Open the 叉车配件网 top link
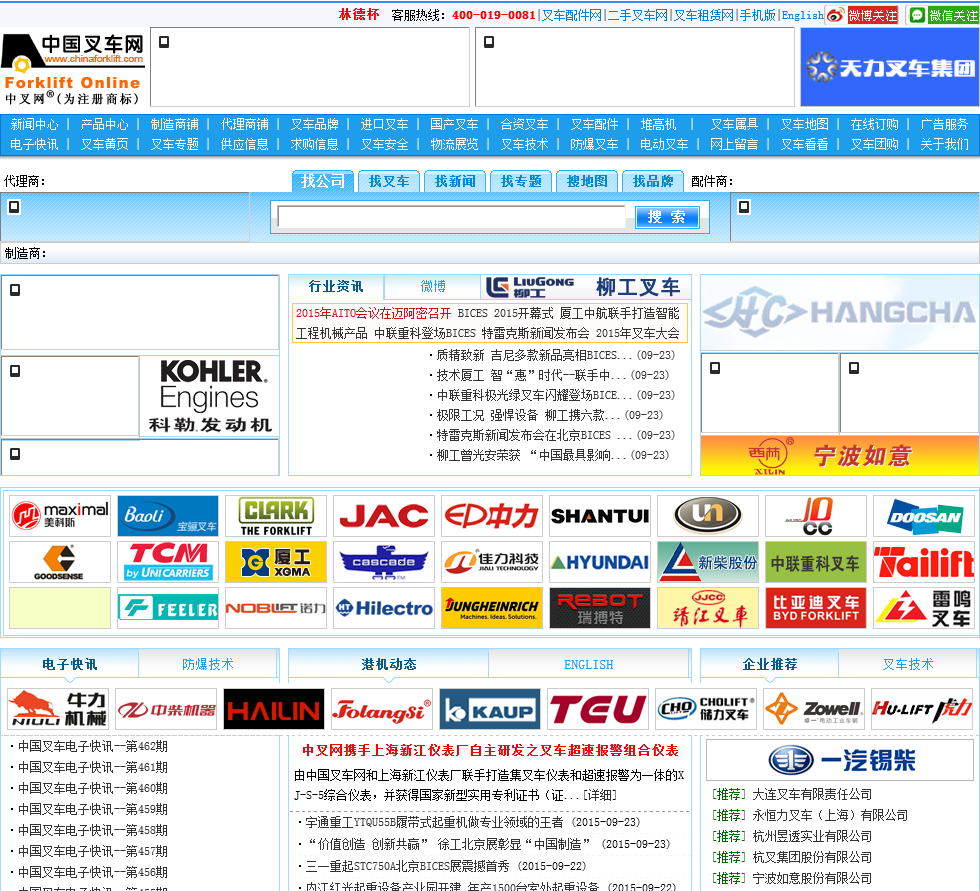Viewport: 980px width, 891px height. [571, 15]
